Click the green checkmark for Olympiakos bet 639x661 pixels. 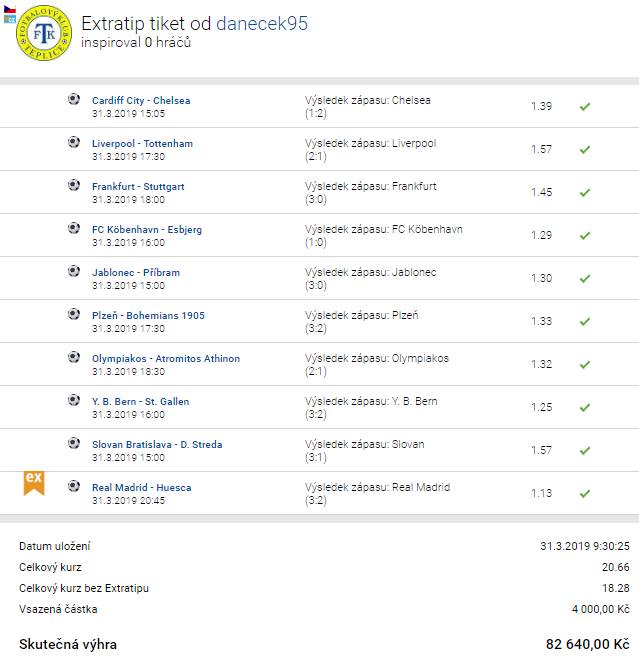click(585, 365)
